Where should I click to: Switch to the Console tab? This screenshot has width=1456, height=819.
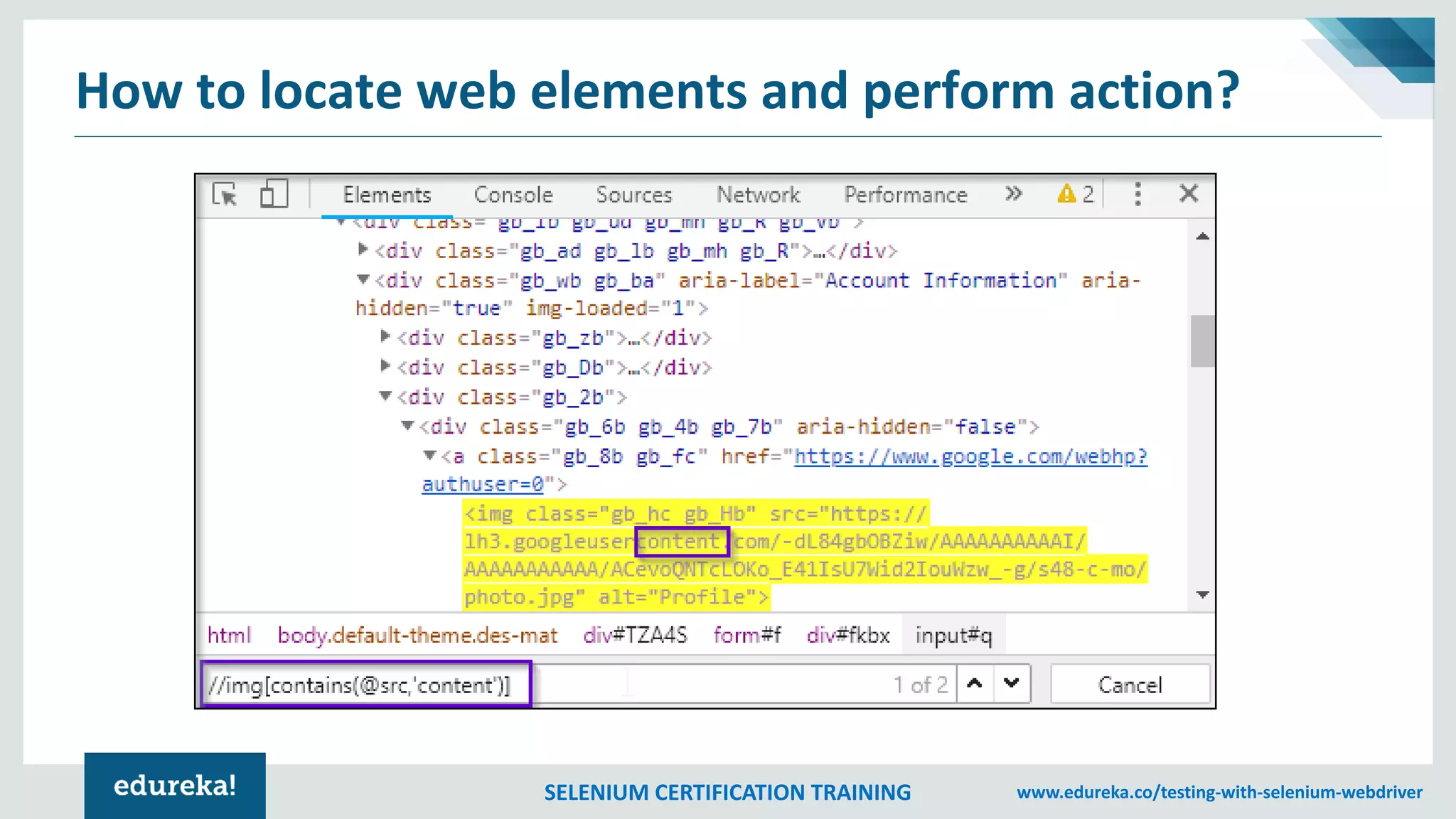(x=513, y=195)
